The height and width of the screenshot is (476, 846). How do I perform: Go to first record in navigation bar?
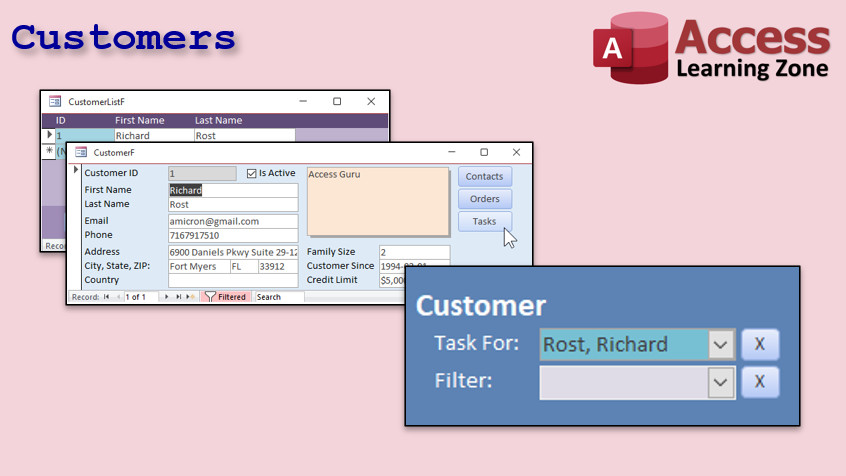click(x=107, y=297)
